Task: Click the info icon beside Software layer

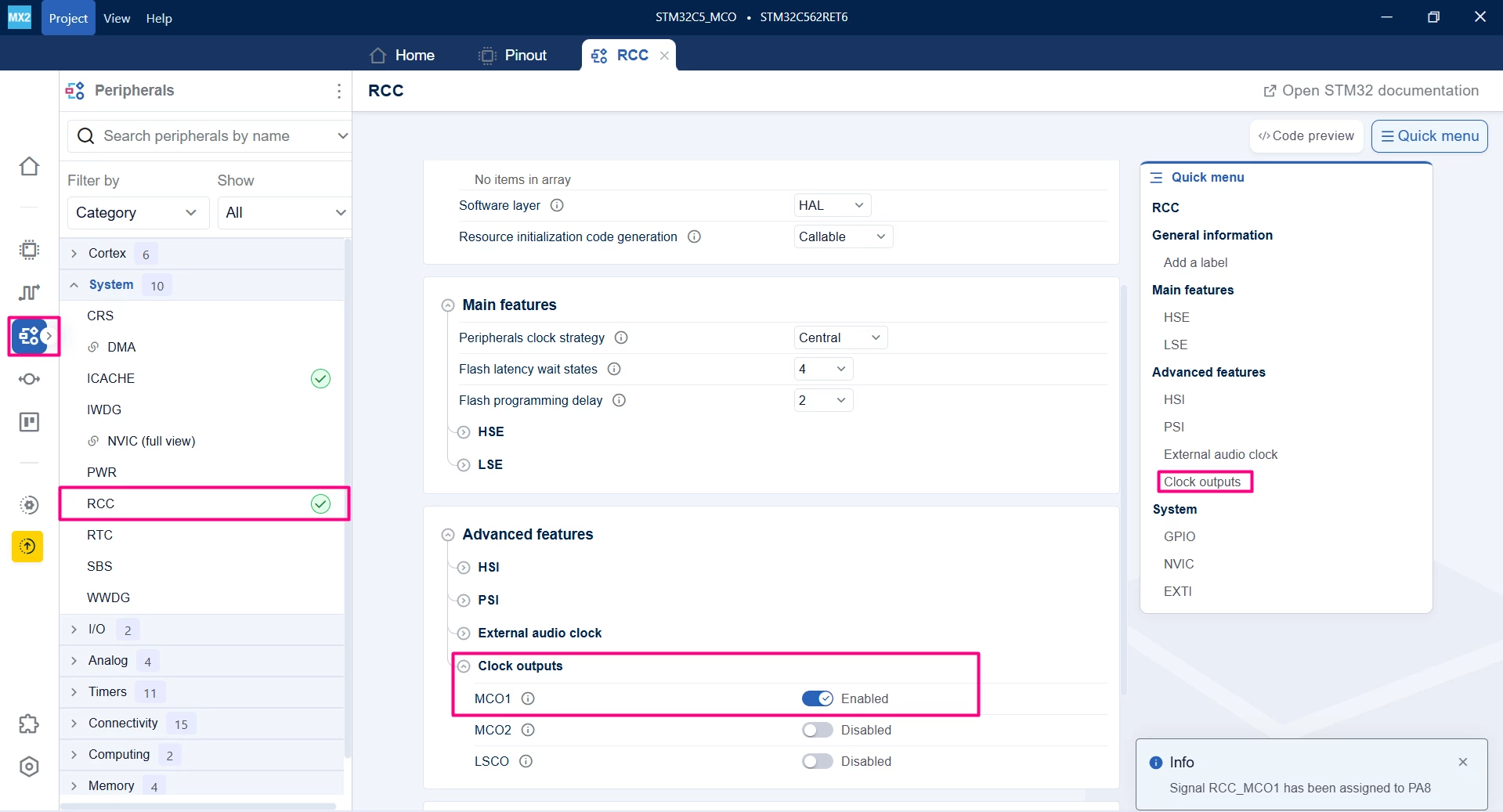Action: point(557,205)
